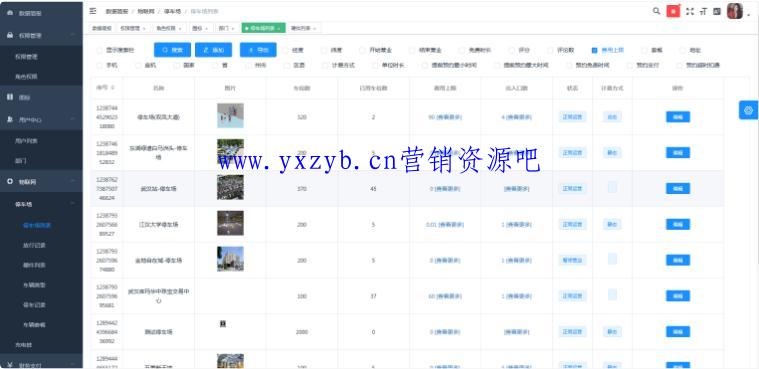Click the 图标 menu icon in sidebar

tap(10, 97)
